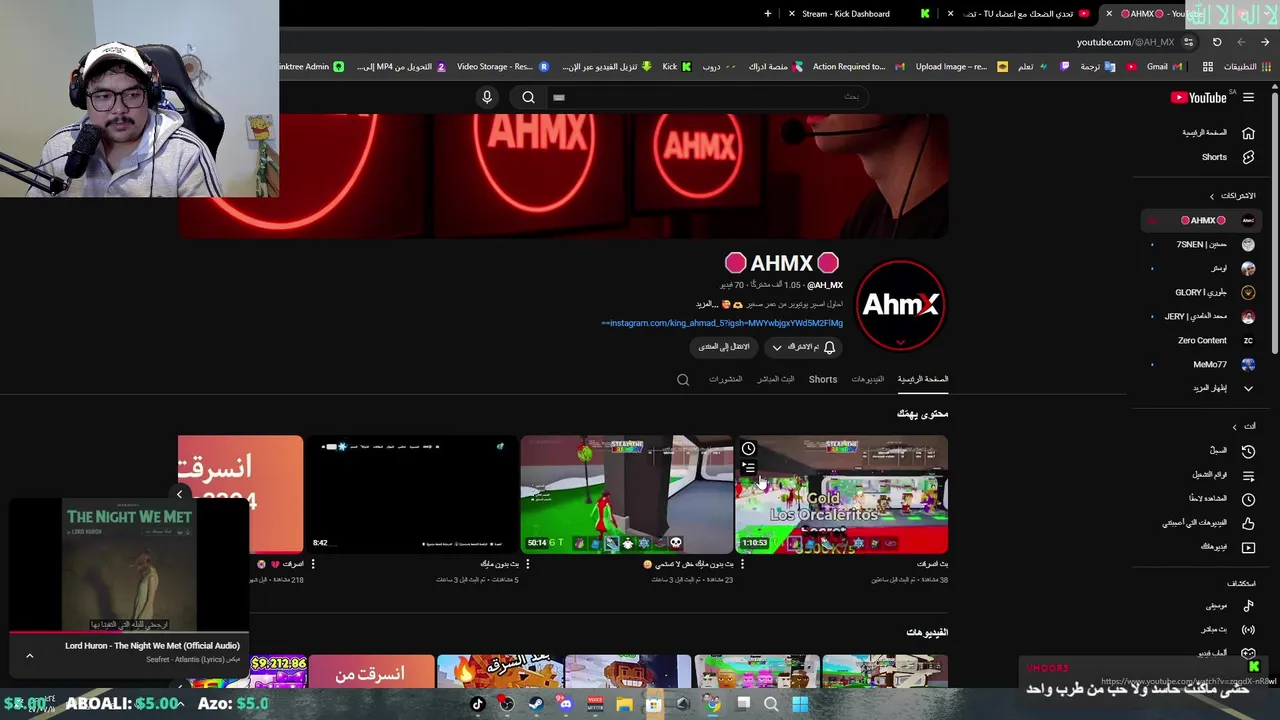Screen dimensions: 1280x720
Task: Open Shorts from the sidebar
Action: point(1214,157)
